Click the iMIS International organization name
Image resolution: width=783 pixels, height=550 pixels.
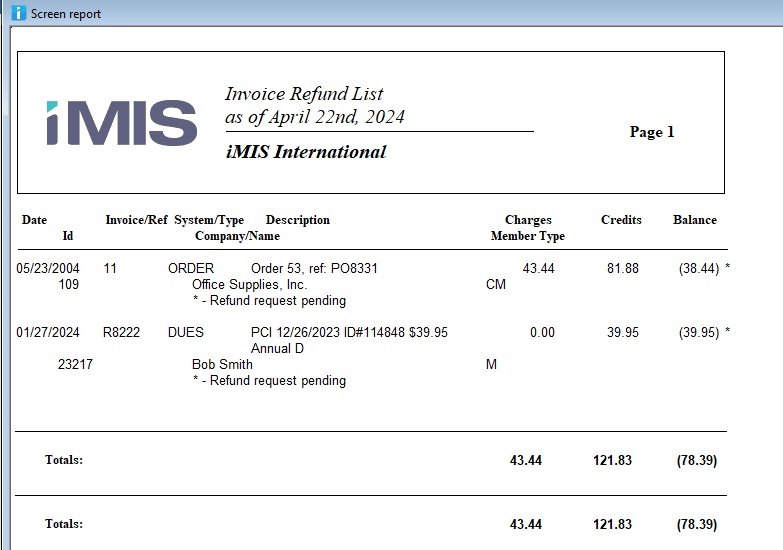305,152
